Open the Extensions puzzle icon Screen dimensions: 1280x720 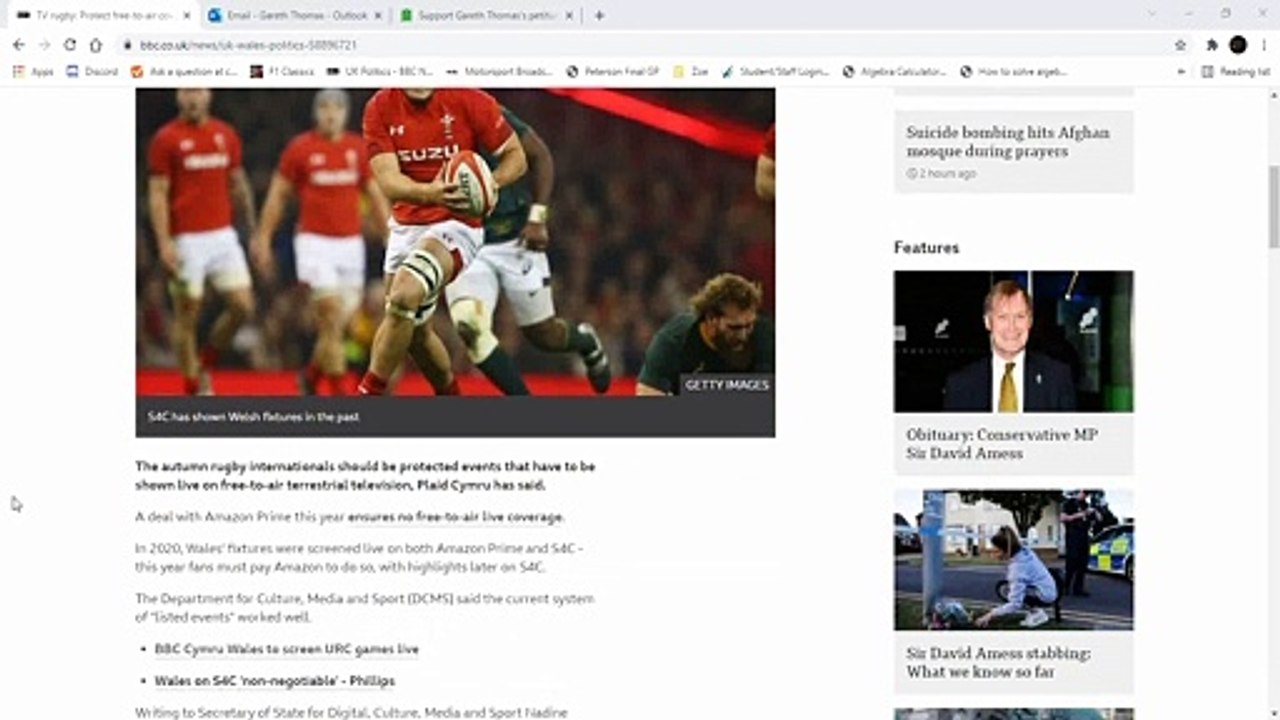tap(1212, 45)
